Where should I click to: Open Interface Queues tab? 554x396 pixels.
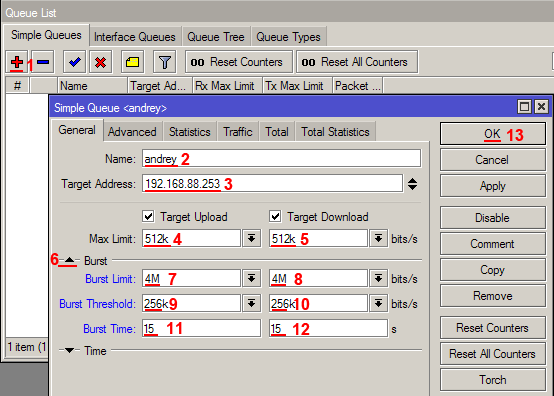(135, 37)
